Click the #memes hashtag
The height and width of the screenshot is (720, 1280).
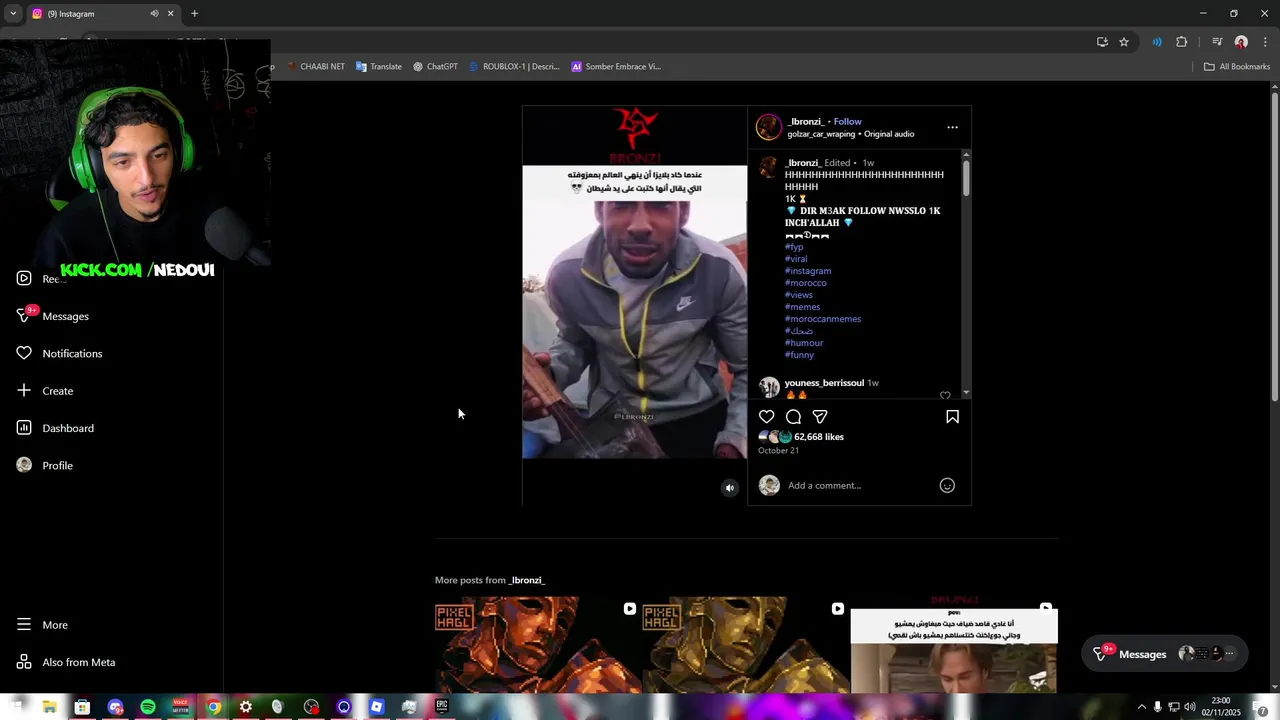click(803, 307)
